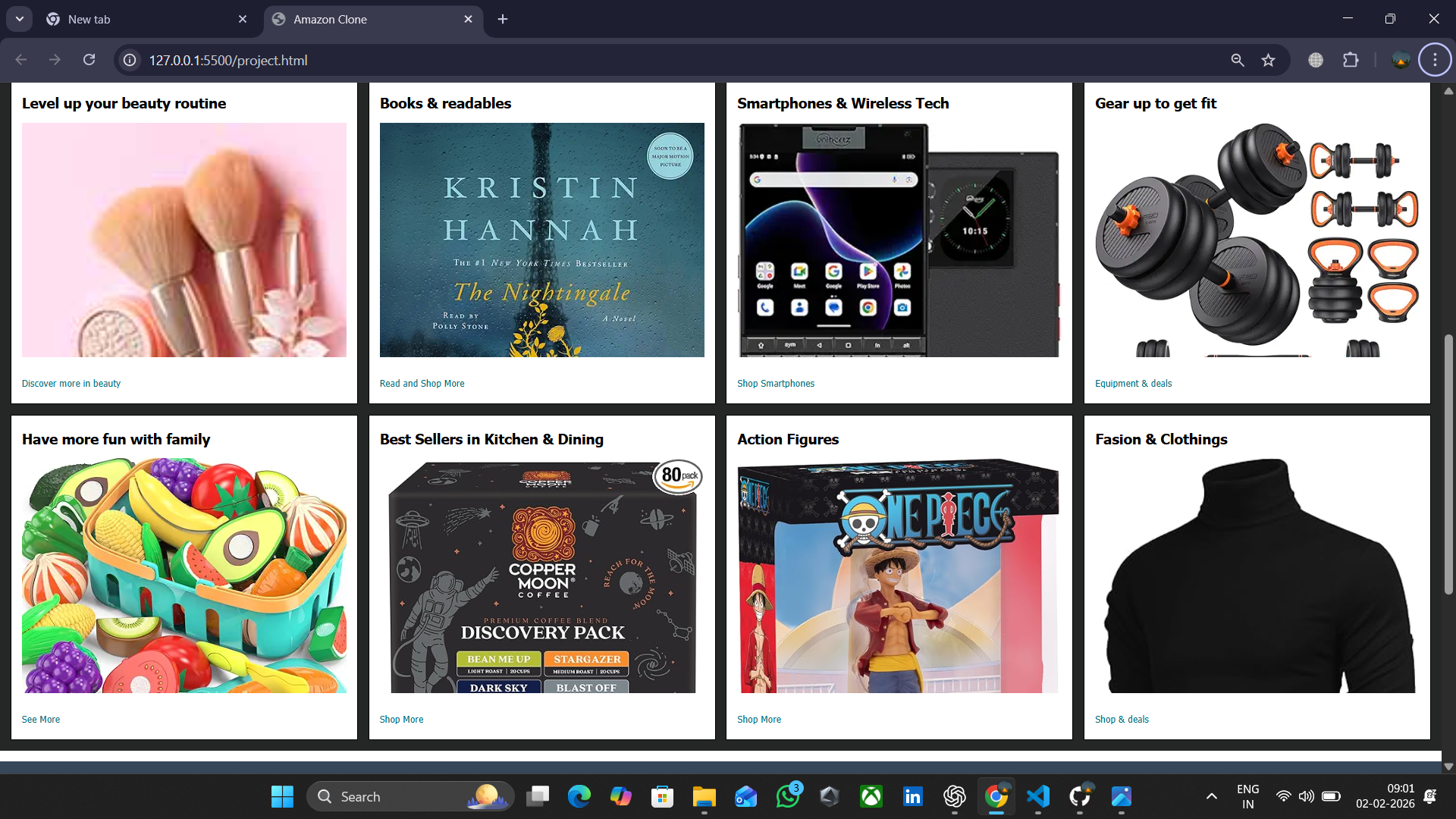Open the Extensions puzzle icon
This screenshot has width=1456, height=819.
tap(1351, 60)
